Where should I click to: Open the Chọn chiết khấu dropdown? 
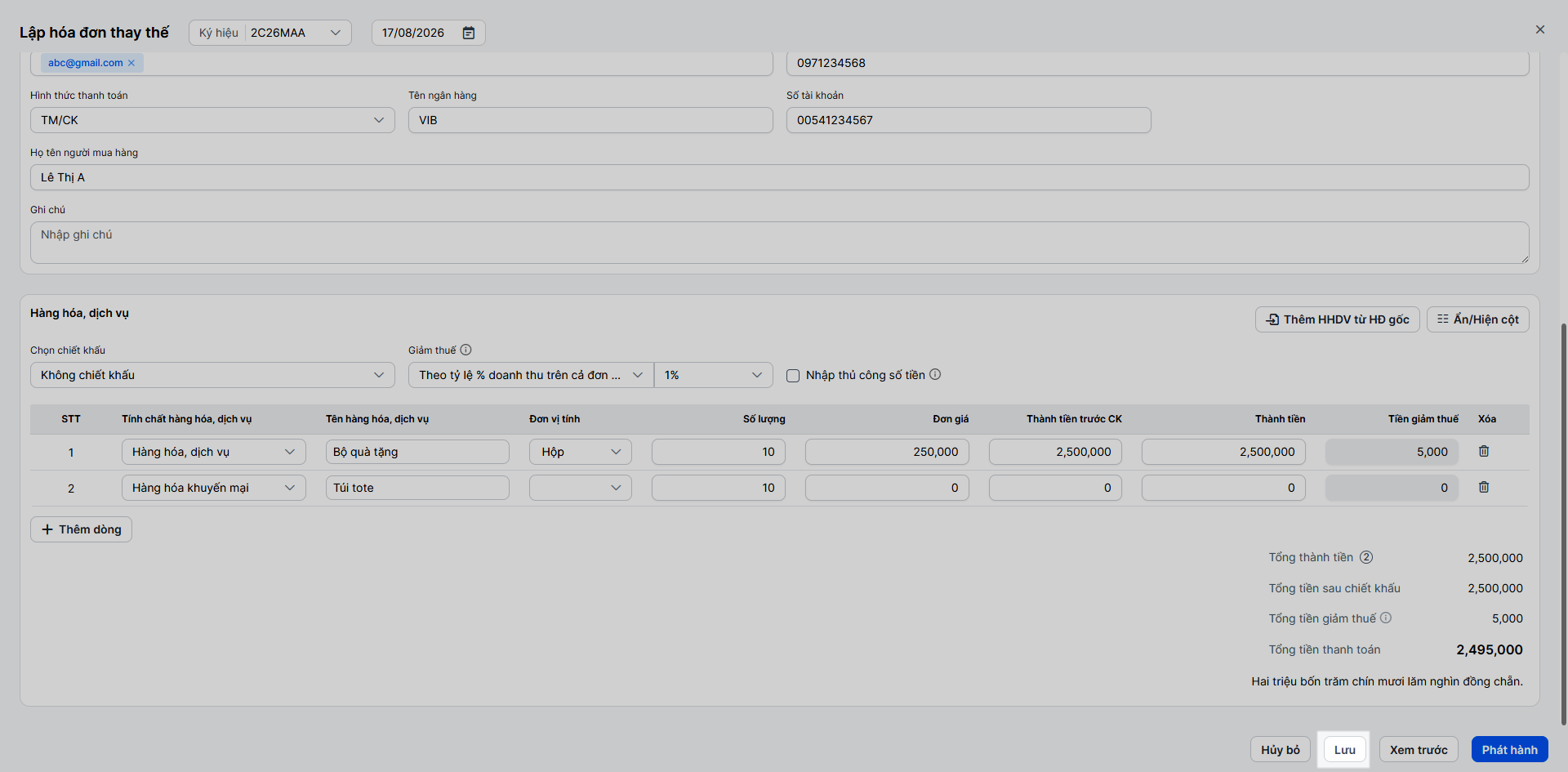click(212, 375)
